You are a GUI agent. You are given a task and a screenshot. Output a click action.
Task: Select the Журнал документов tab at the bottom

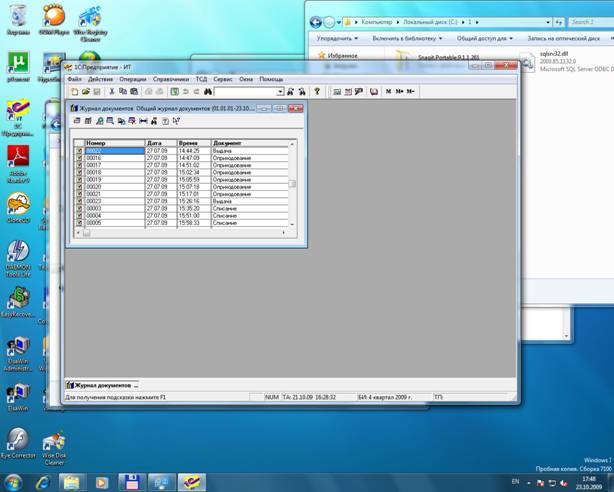click(102, 385)
